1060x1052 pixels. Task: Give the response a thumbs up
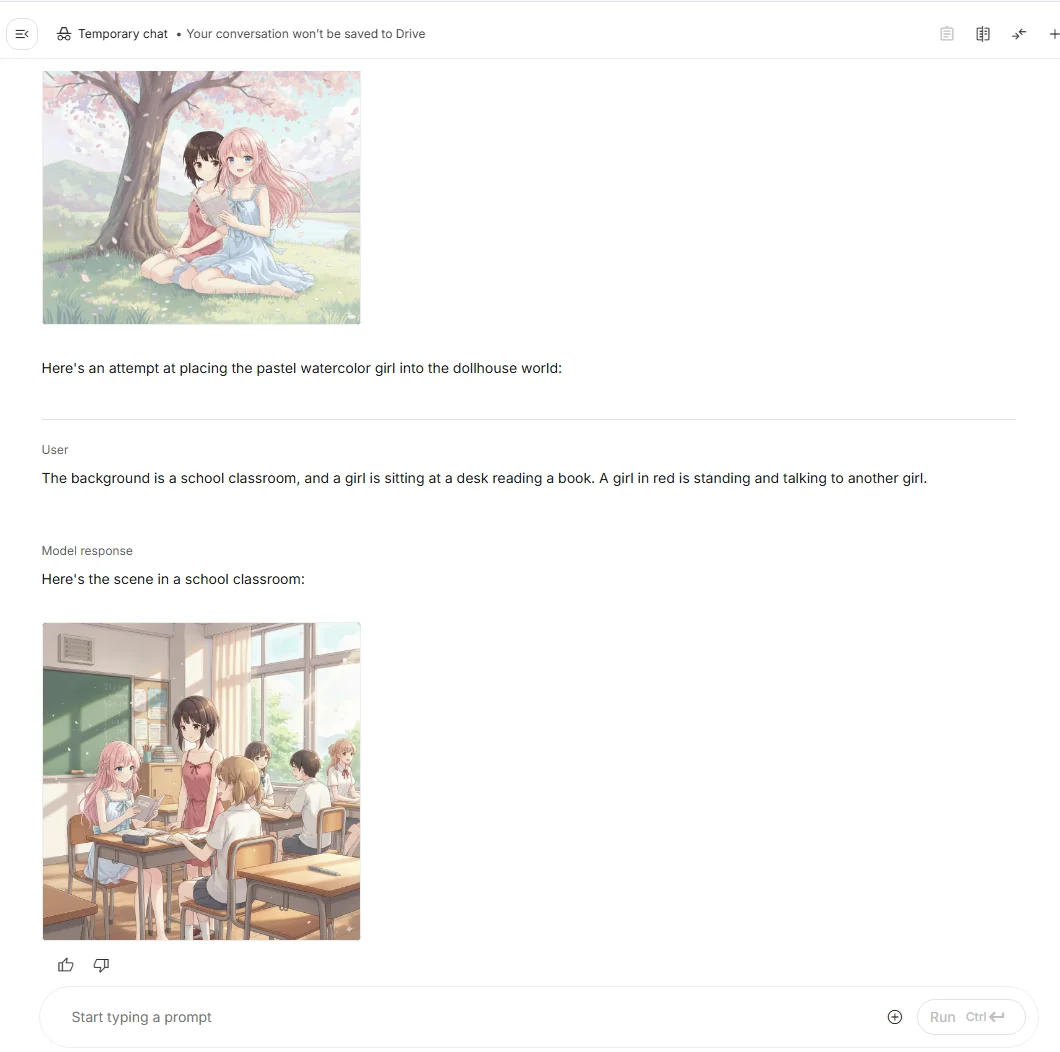[66, 965]
